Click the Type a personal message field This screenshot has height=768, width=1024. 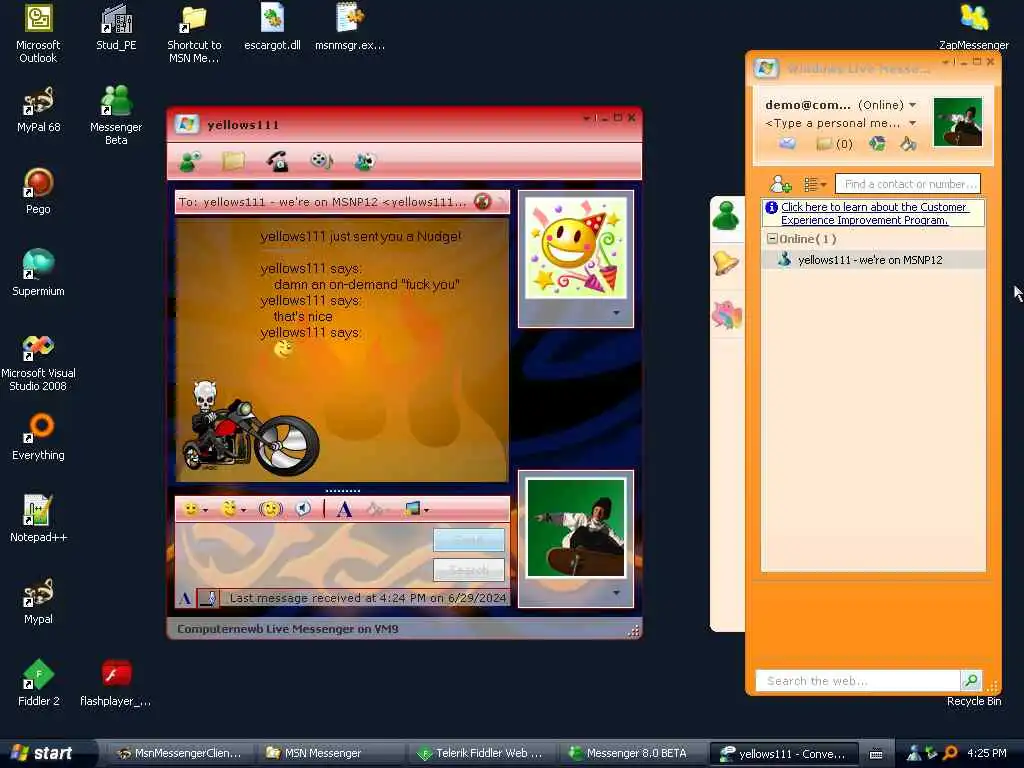tap(832, 123)
